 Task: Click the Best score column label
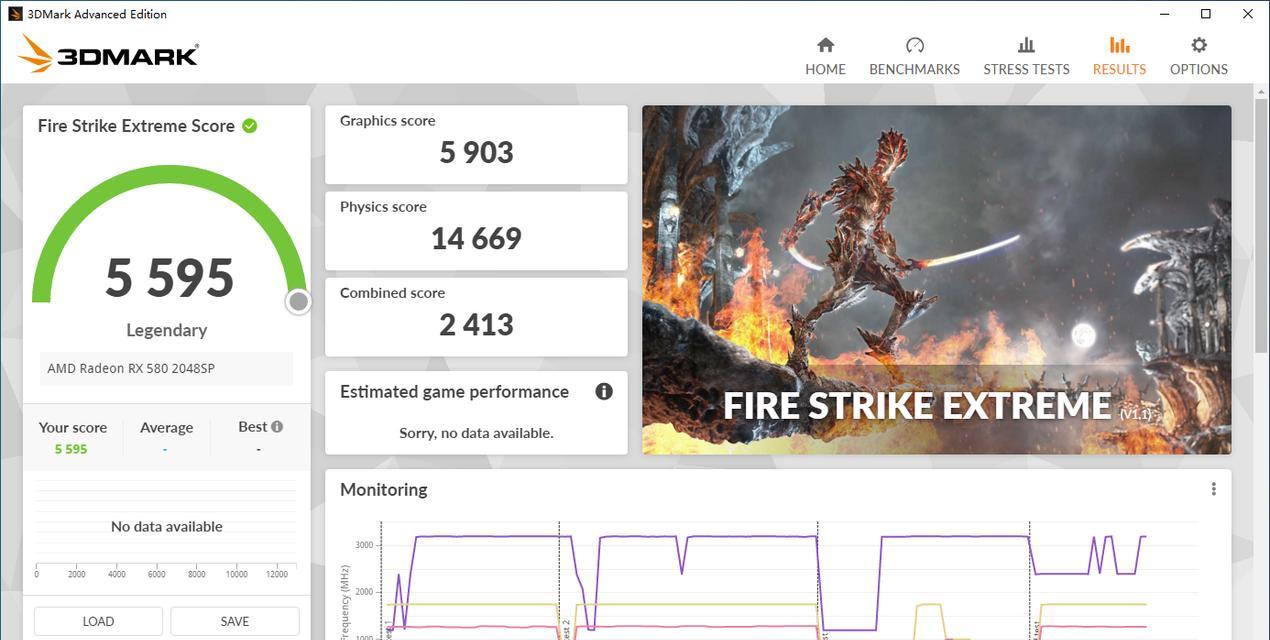click(252, 427)
